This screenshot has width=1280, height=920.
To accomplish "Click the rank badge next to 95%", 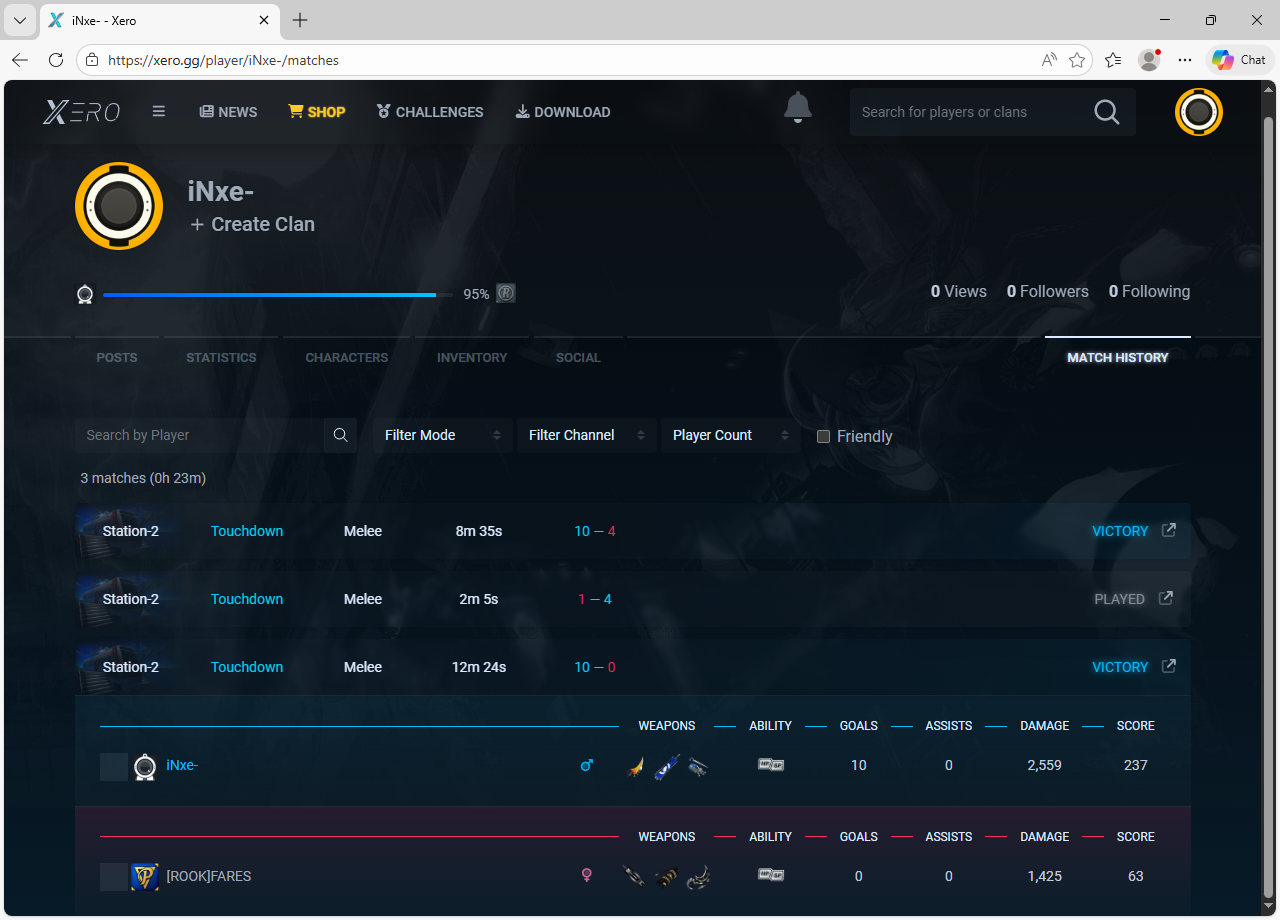I will coord(506,294).
